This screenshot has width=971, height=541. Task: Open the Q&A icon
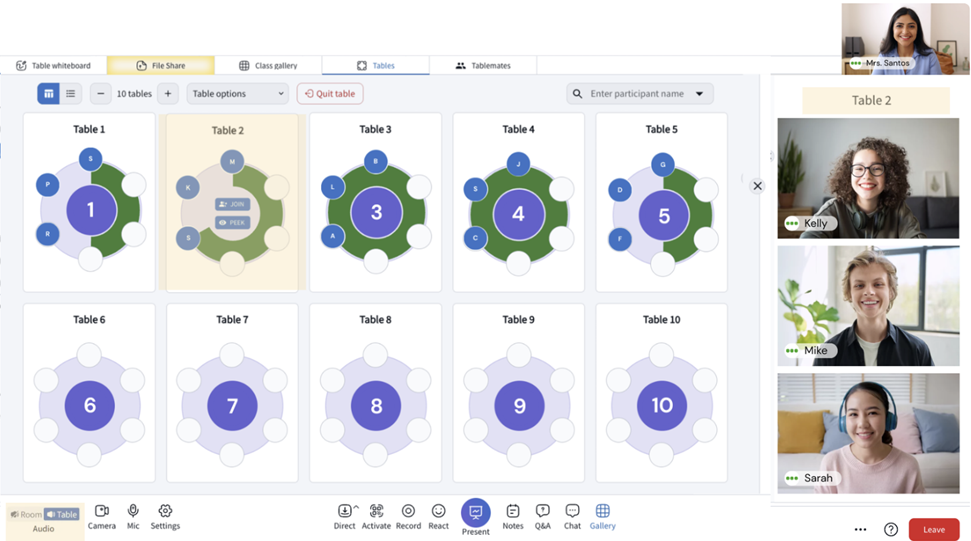542,511
